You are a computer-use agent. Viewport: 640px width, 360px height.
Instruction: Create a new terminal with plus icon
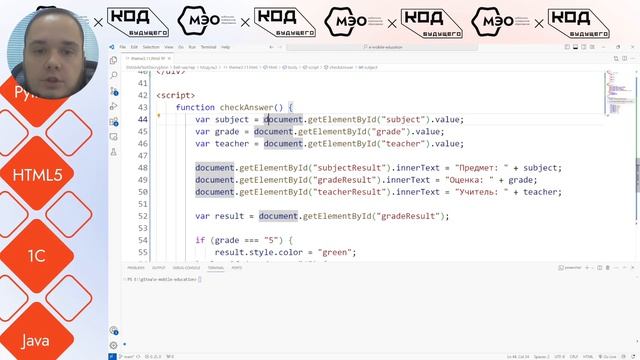587,268
